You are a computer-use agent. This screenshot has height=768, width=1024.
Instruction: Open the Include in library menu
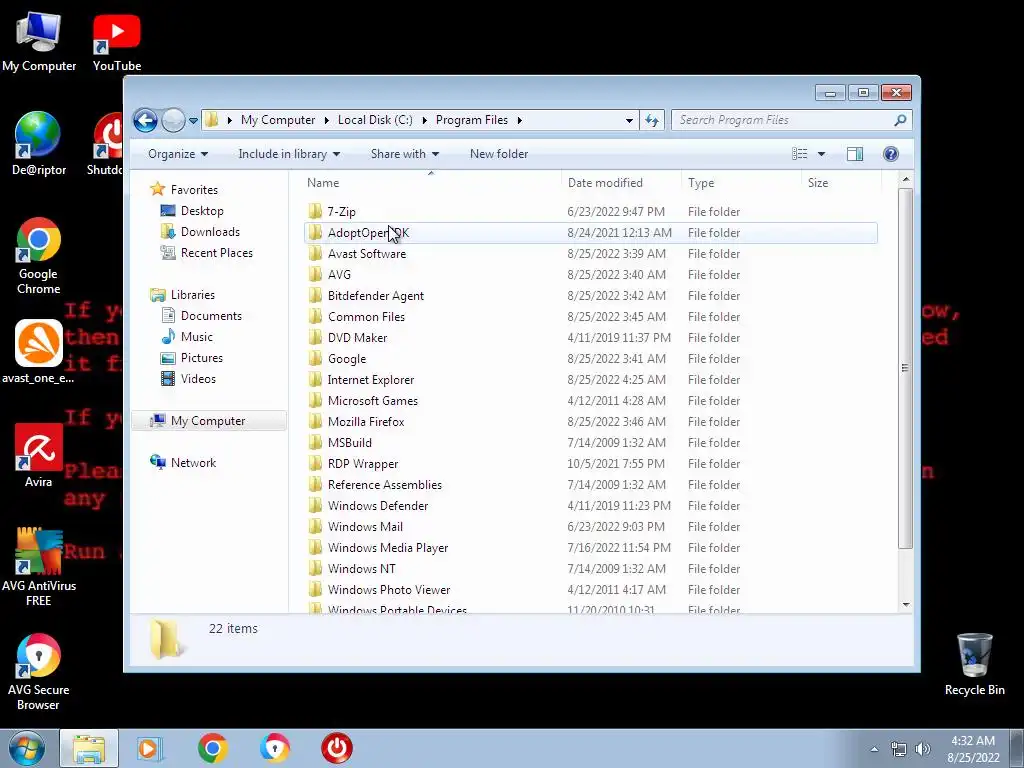(289, 154)
